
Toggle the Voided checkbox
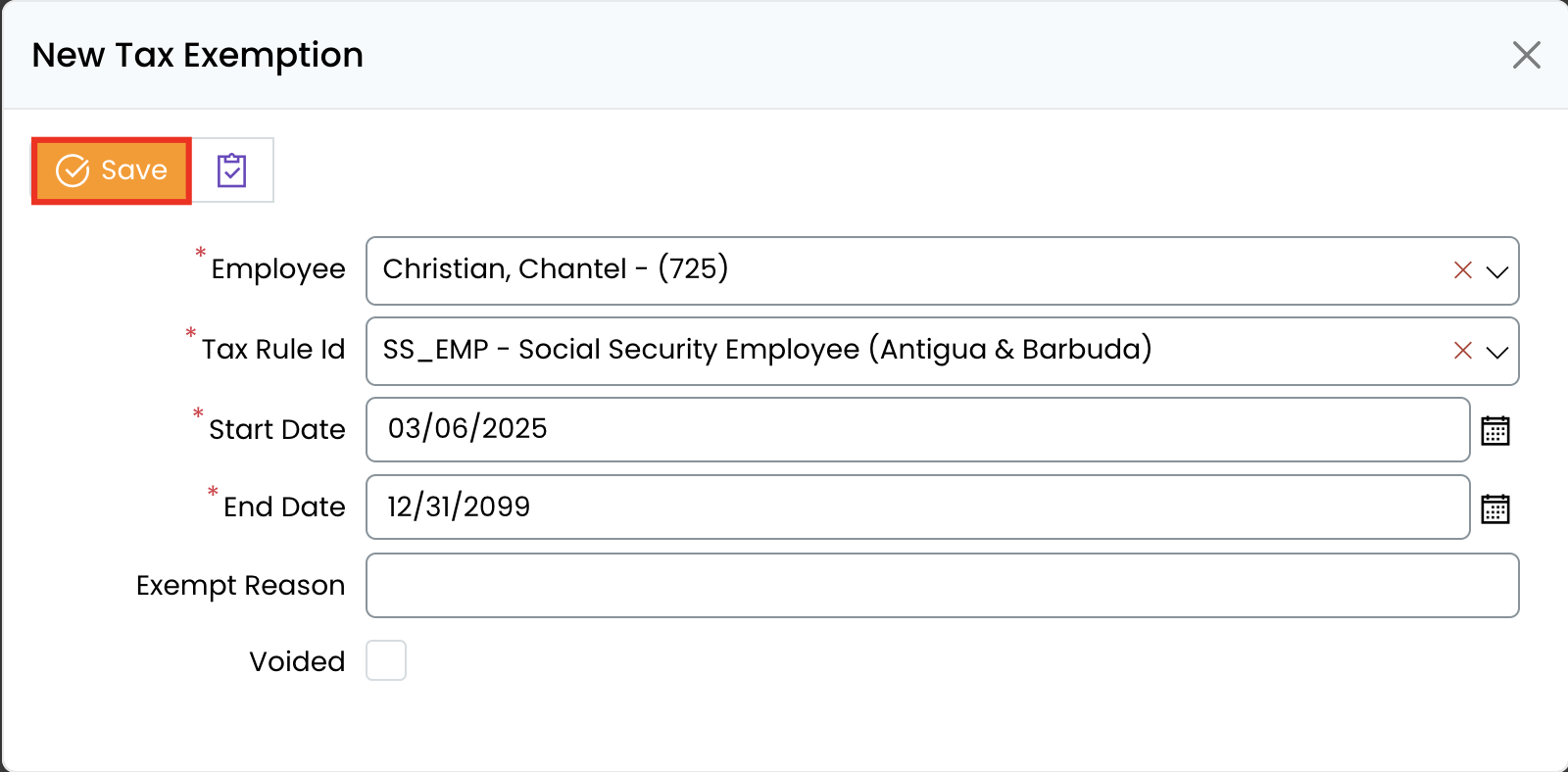(x=386, y=660)
